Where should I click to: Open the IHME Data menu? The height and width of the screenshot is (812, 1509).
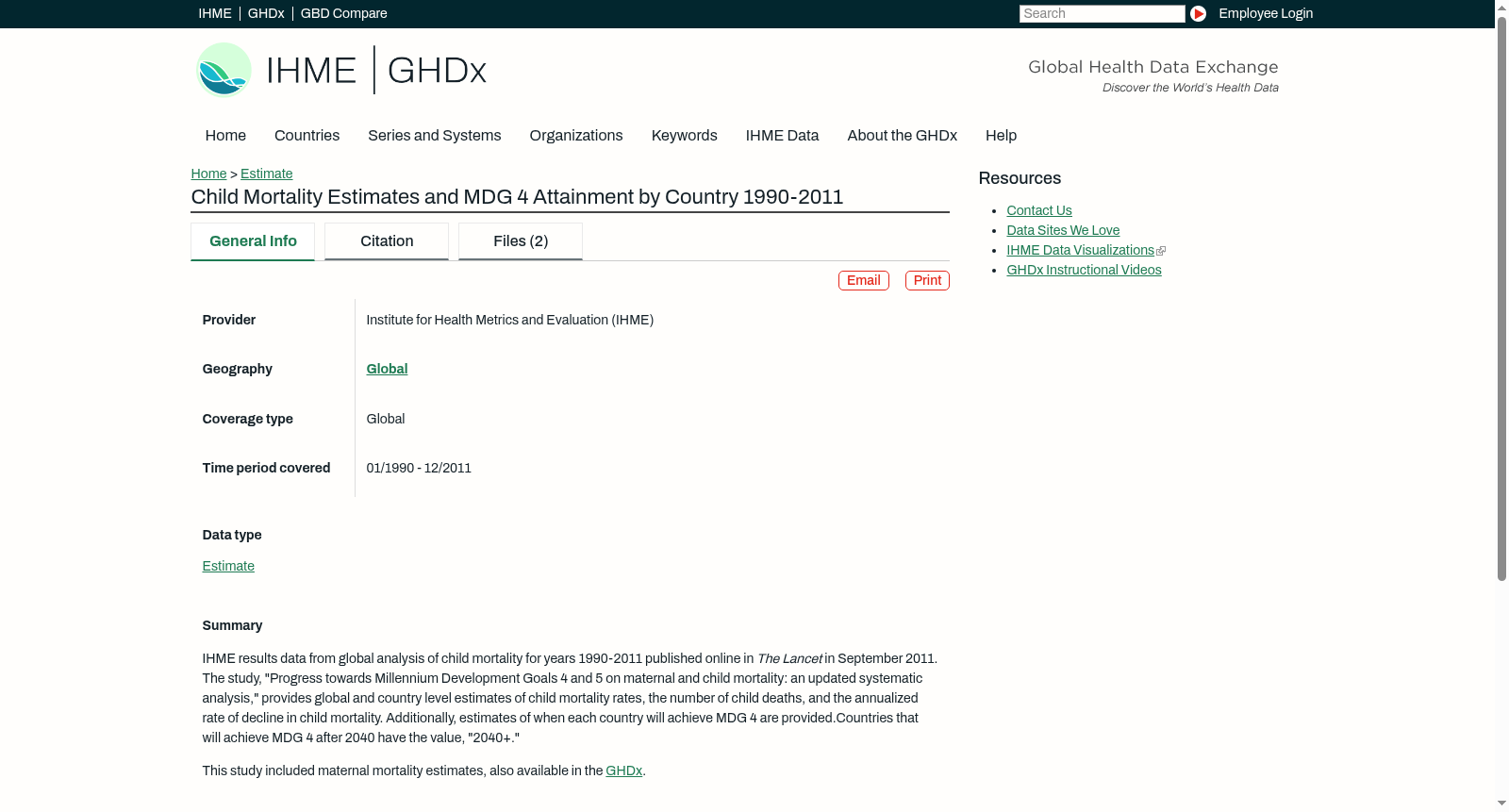pos(783,136)
